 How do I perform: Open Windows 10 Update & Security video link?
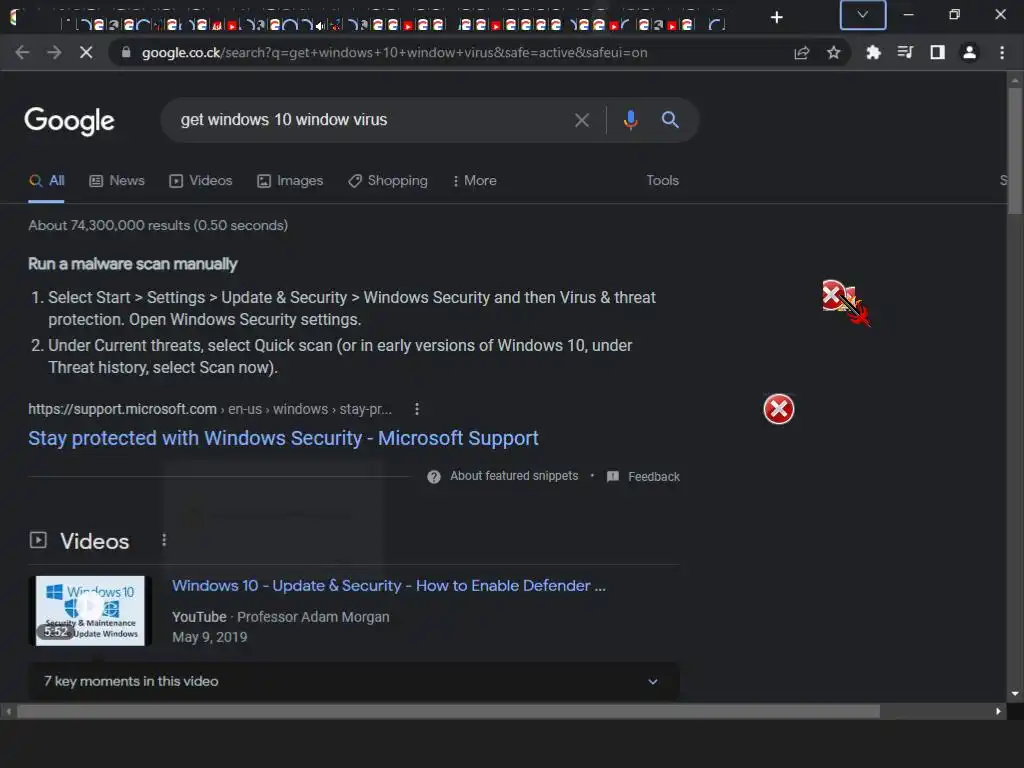(x=389, y=586)
